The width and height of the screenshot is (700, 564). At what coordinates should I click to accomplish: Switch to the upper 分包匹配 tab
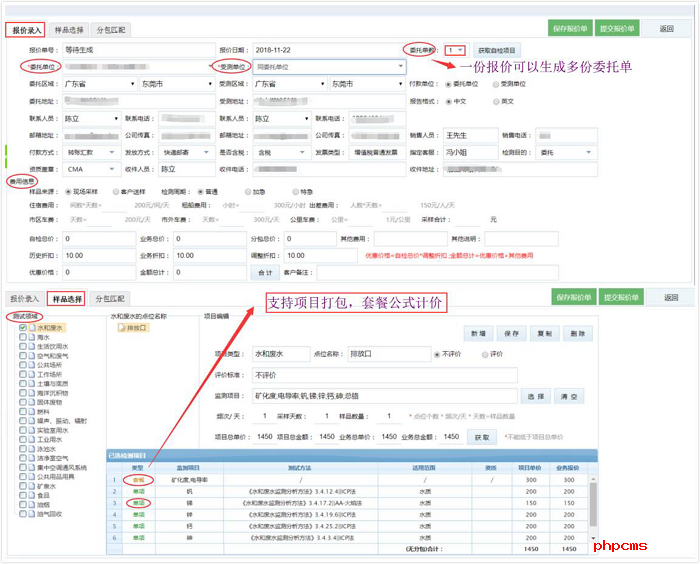[x=111, y=30]
